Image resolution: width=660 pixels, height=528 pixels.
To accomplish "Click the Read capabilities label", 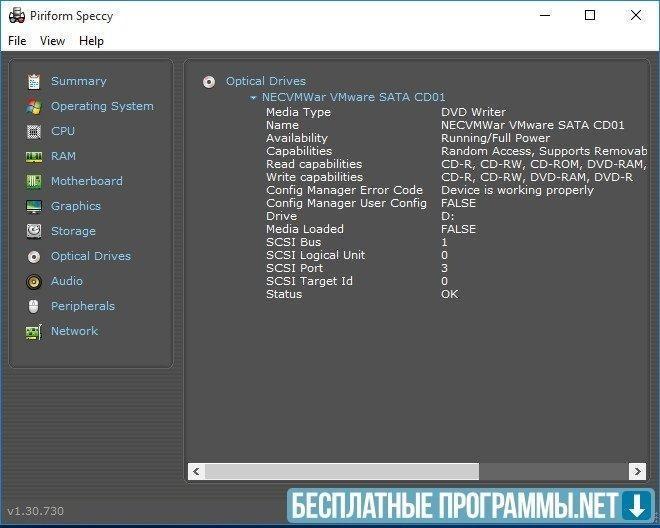I will (x=314, y=164).
